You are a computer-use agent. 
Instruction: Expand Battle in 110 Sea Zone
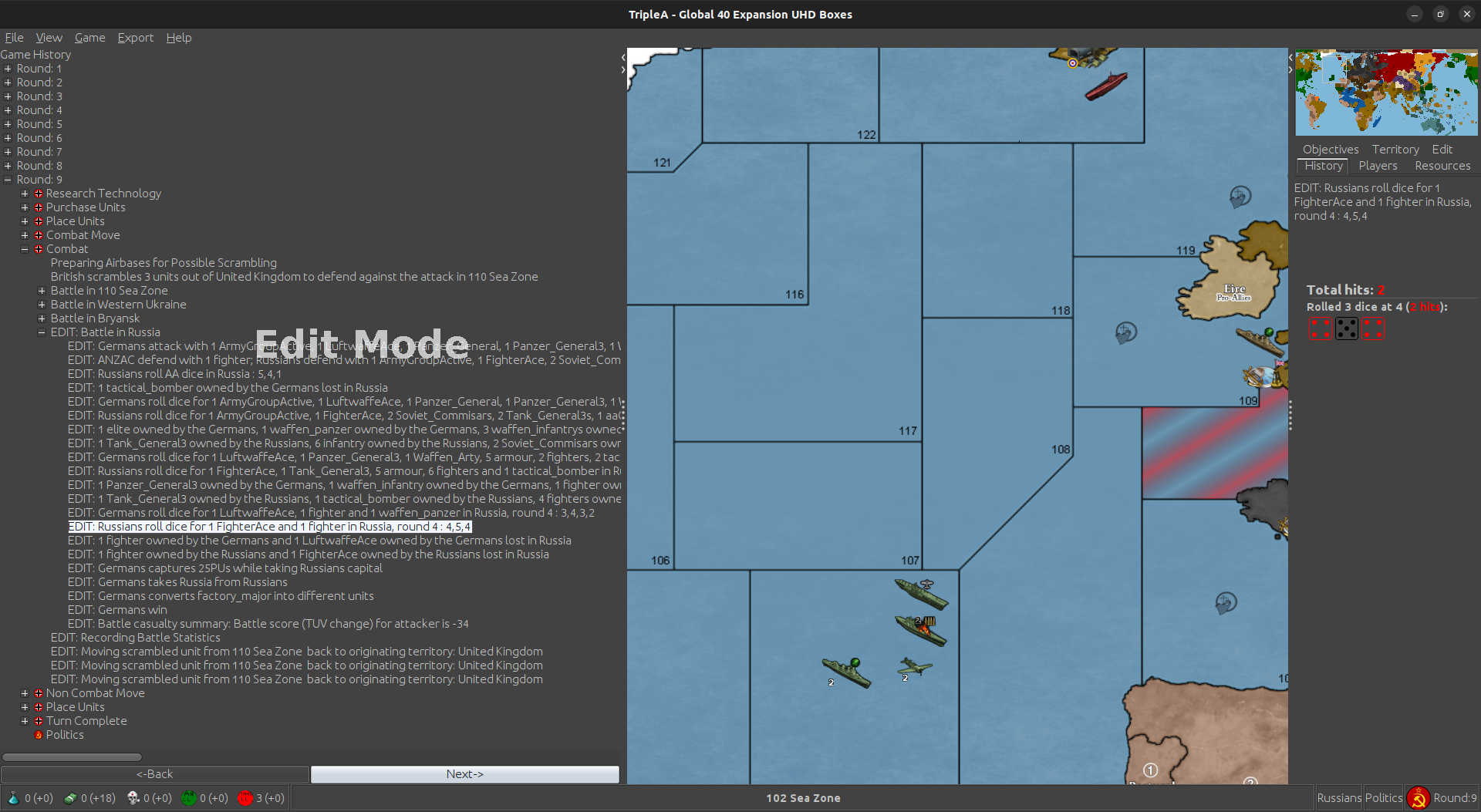point(42,291)
